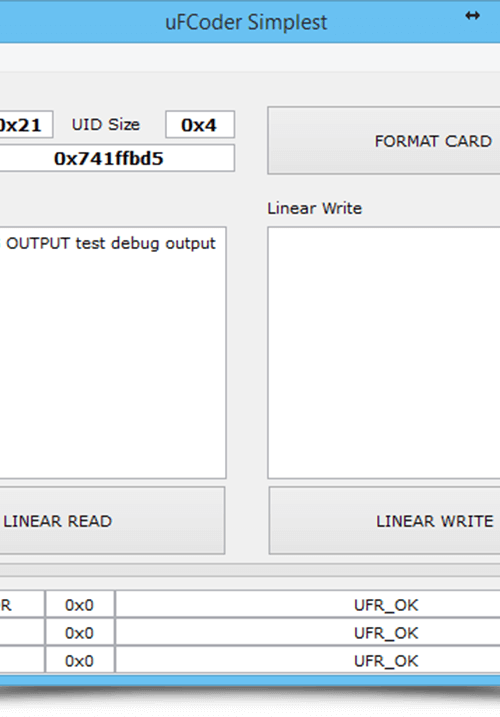
Task: Click the status row label ending in R
Action: (x=22, y=605)
